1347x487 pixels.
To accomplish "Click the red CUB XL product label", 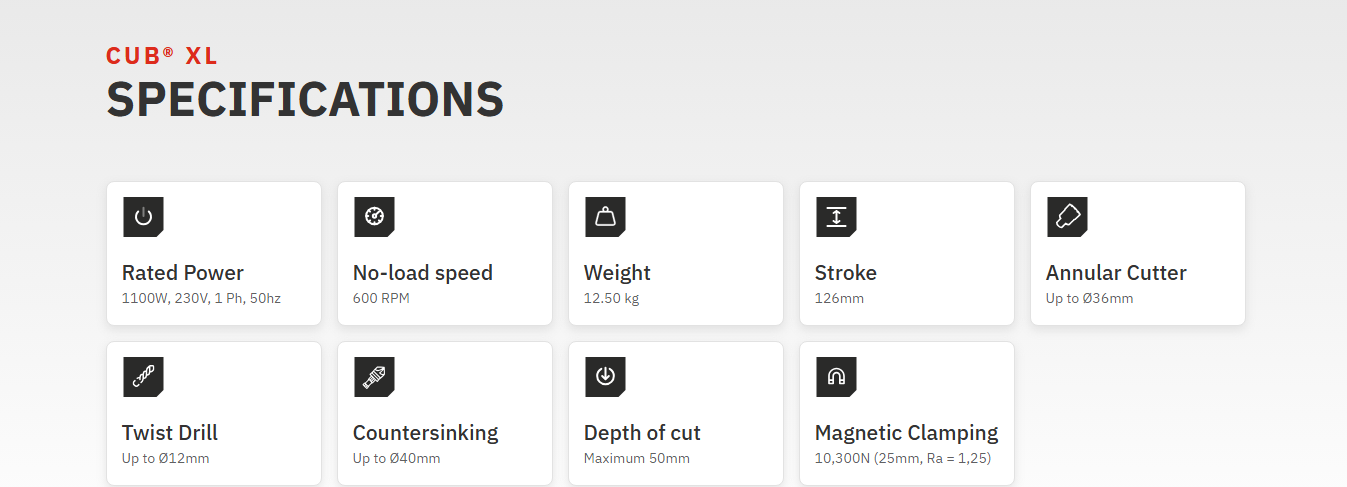I will pyautogui.click(x=162, y=56).
